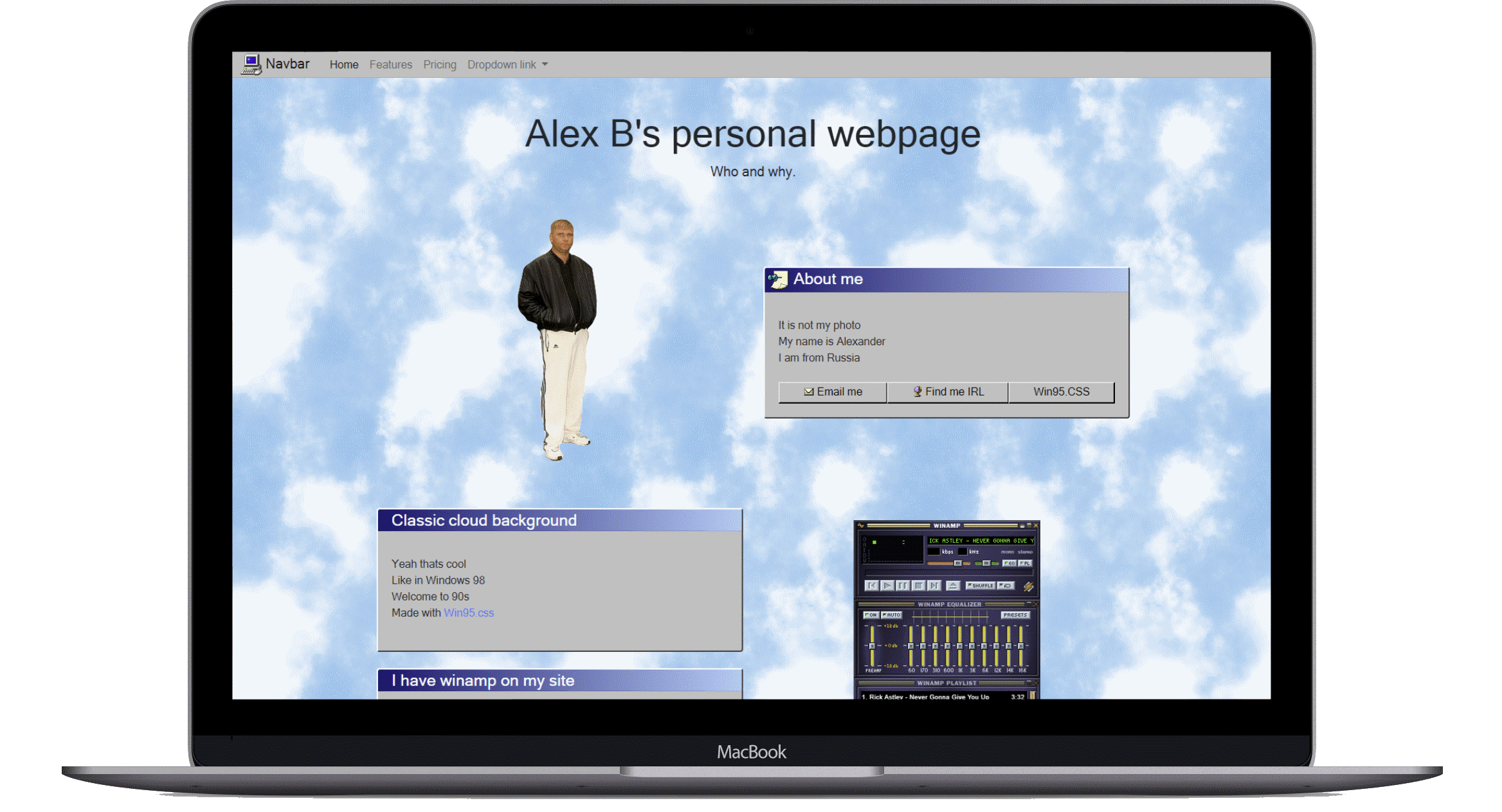Screen dimensions: 1502x812
Task: Click the equalizer 6K band slider
Action: tap(984, 645)
